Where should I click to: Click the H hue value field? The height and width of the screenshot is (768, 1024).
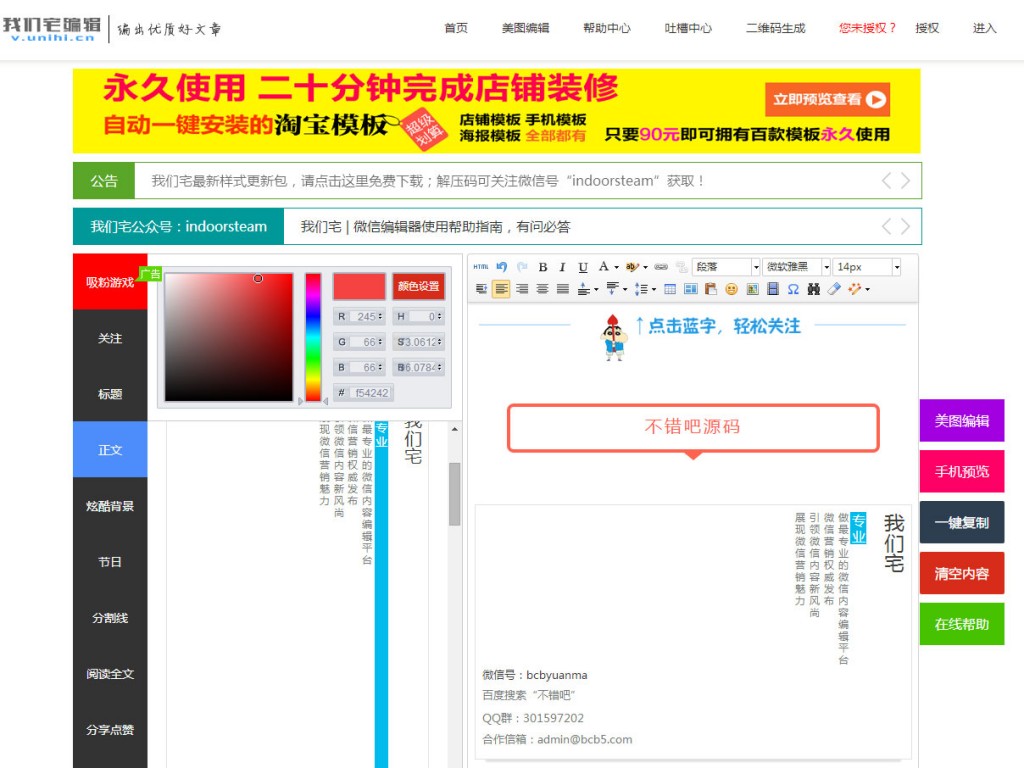click(x=418, y=316)
